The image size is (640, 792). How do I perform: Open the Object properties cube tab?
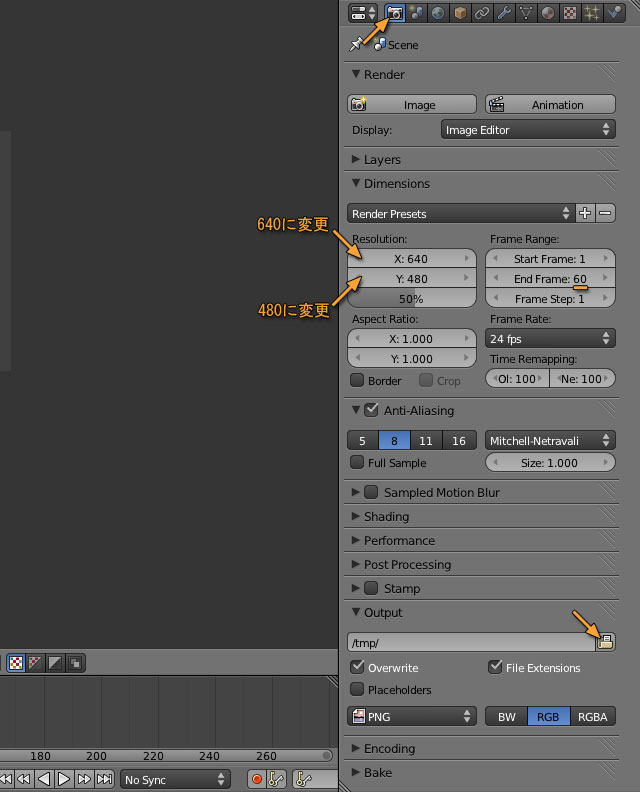[x=460, y=13]
